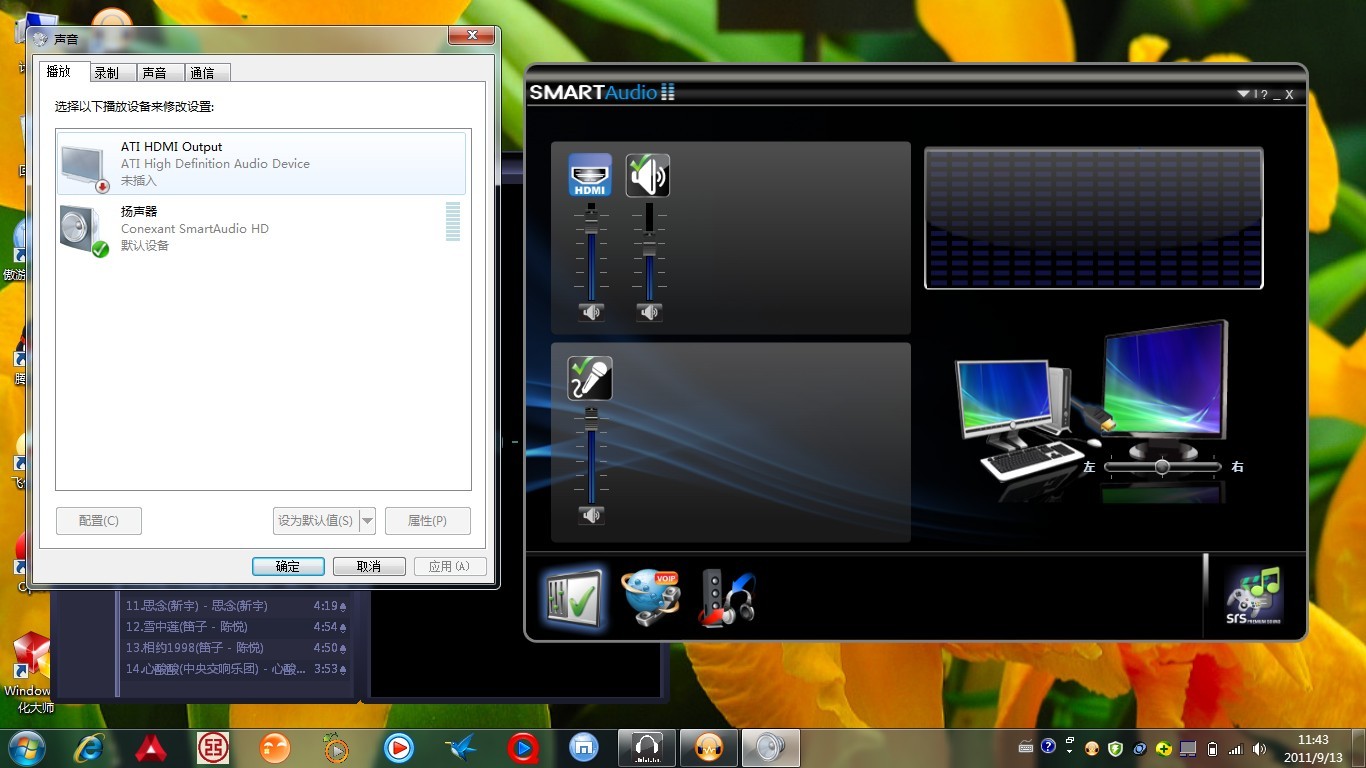
Task: Open the SmartAudio title bar dropdown menu
Action: tap(1243, 94)
